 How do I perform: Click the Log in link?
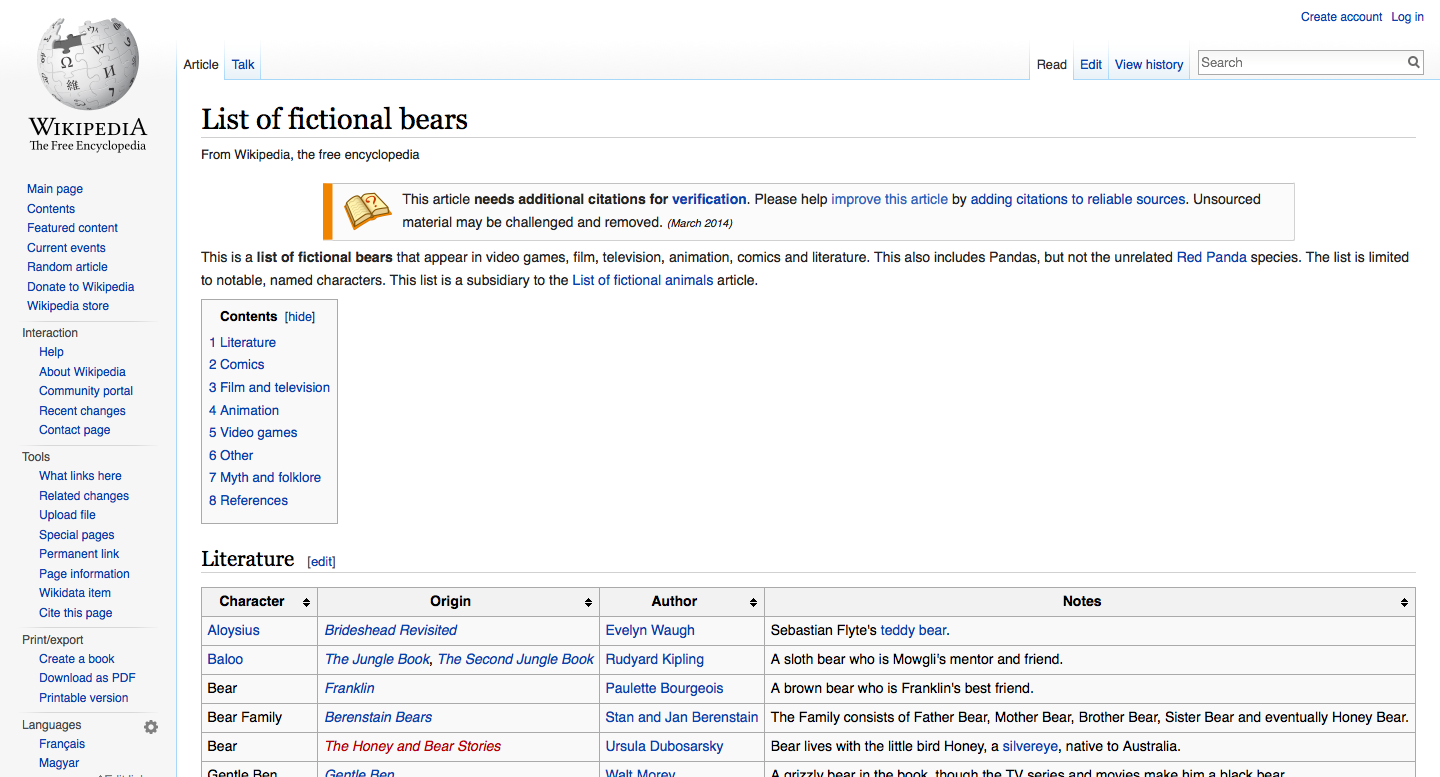click(x=1407, y=17)
